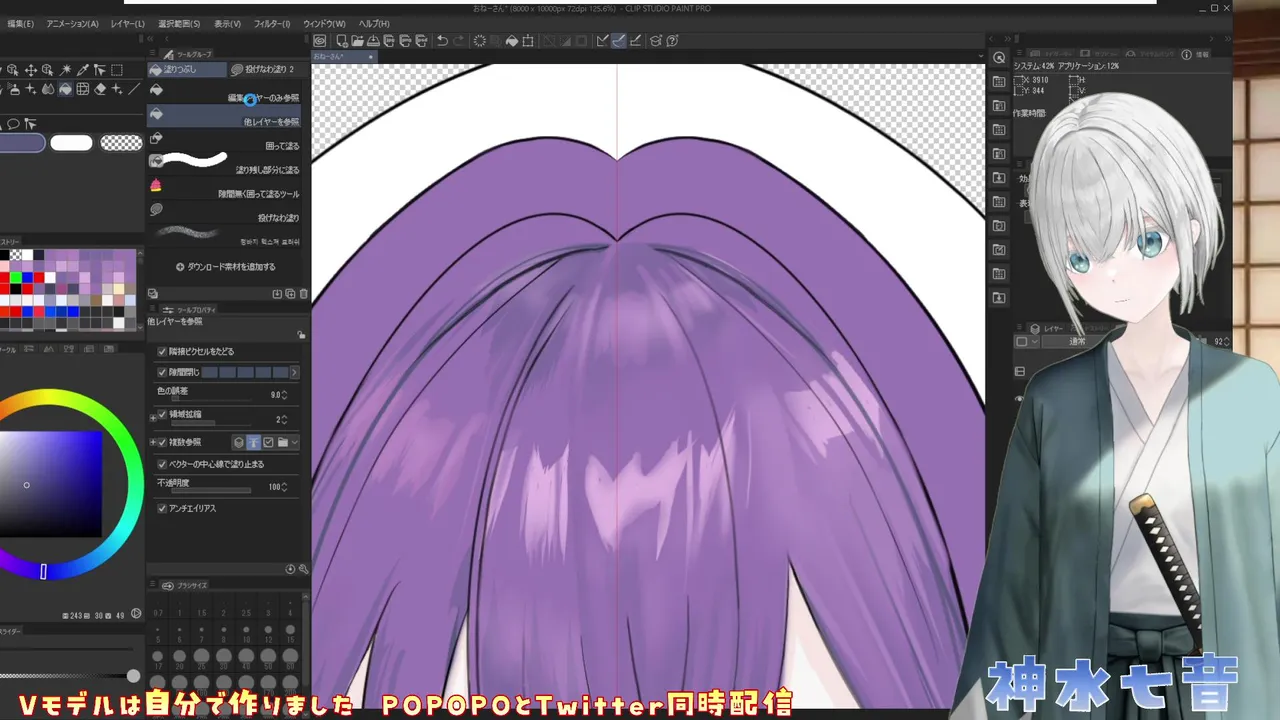
Task: Click the 不透明度 slider bar
Action: (x=211, y=491)
